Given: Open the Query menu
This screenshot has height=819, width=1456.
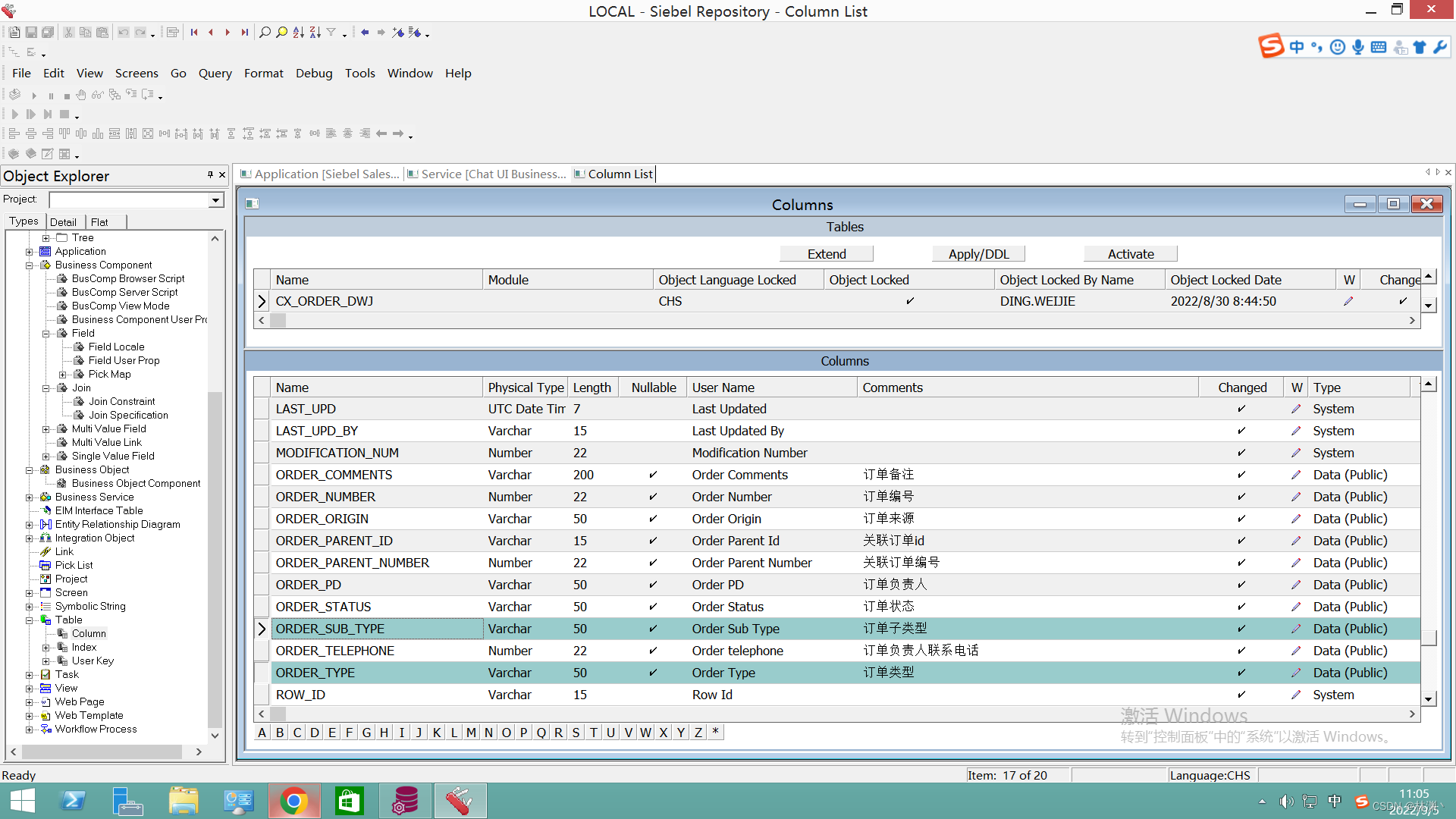Looking at the screenshot, I should [215, 74].
